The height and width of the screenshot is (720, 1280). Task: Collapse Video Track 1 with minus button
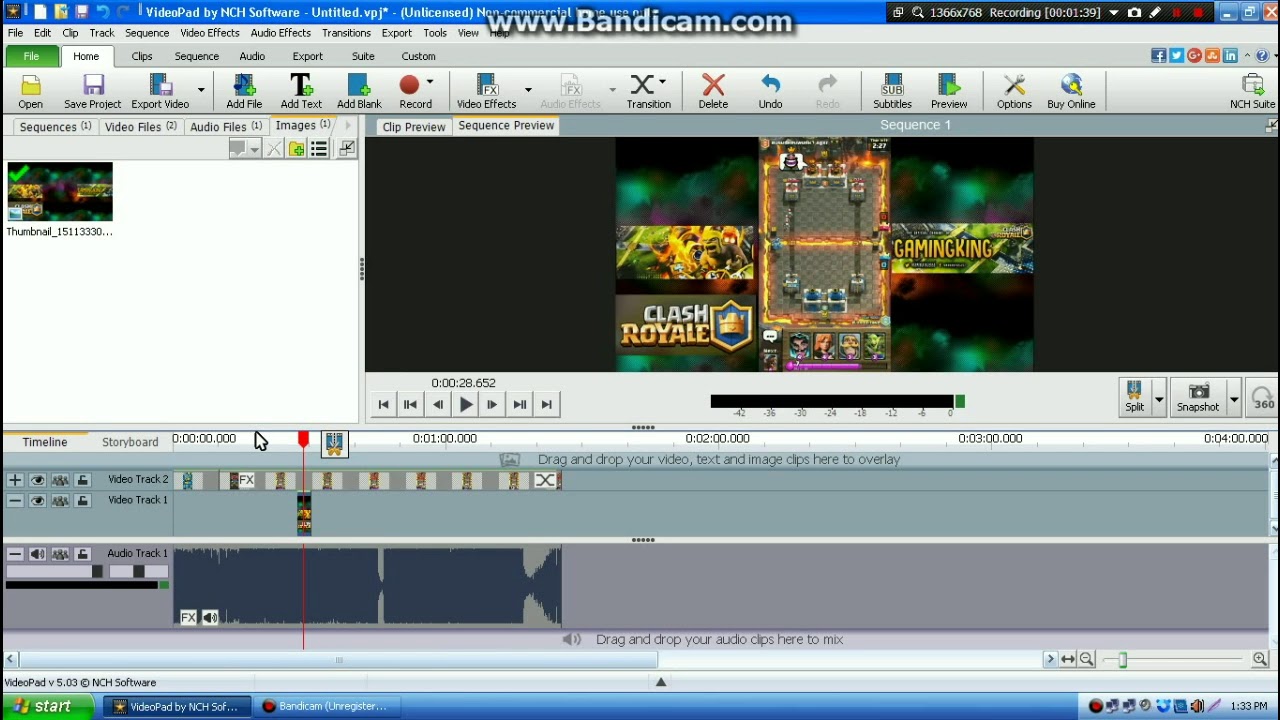(15, 500)
